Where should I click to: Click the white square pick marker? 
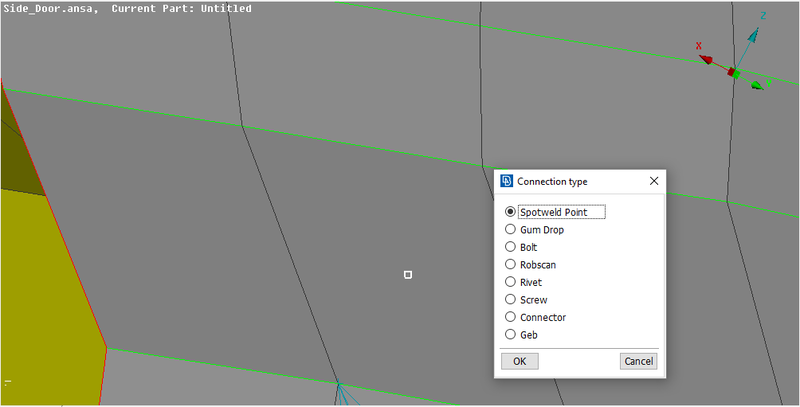pyautogui.click(x=408, y=275)
